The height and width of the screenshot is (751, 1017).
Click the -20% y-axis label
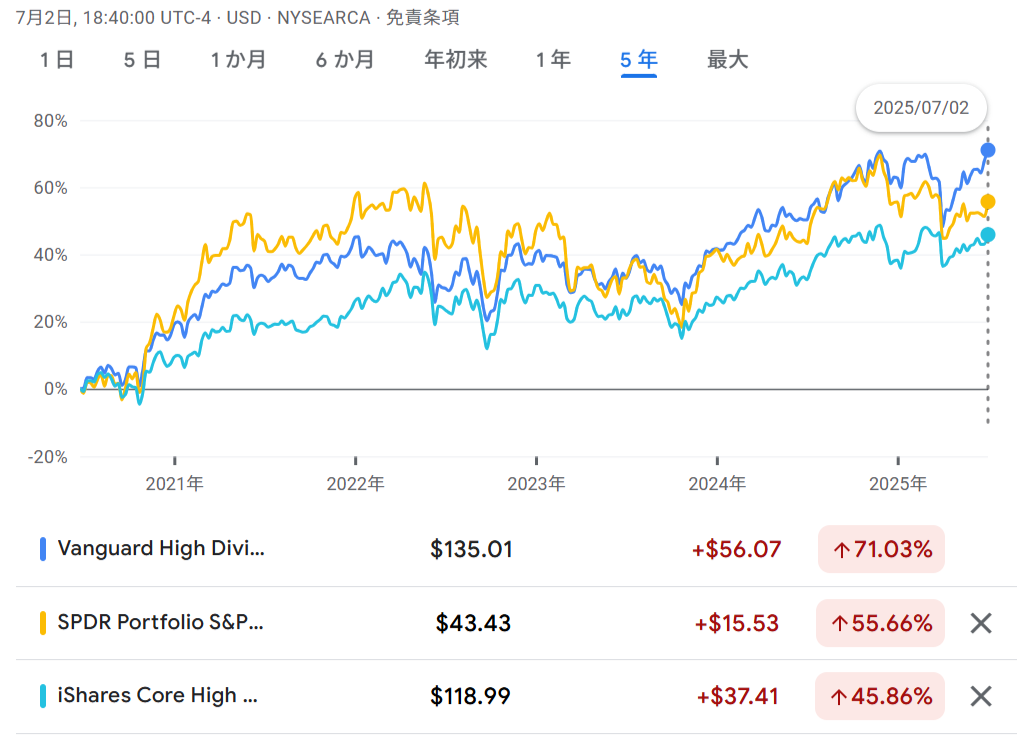[x=47, y=457]
